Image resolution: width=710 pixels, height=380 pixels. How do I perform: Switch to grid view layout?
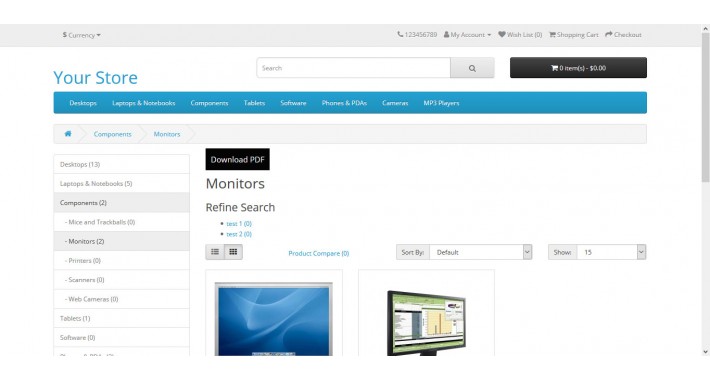click(233, 252)
